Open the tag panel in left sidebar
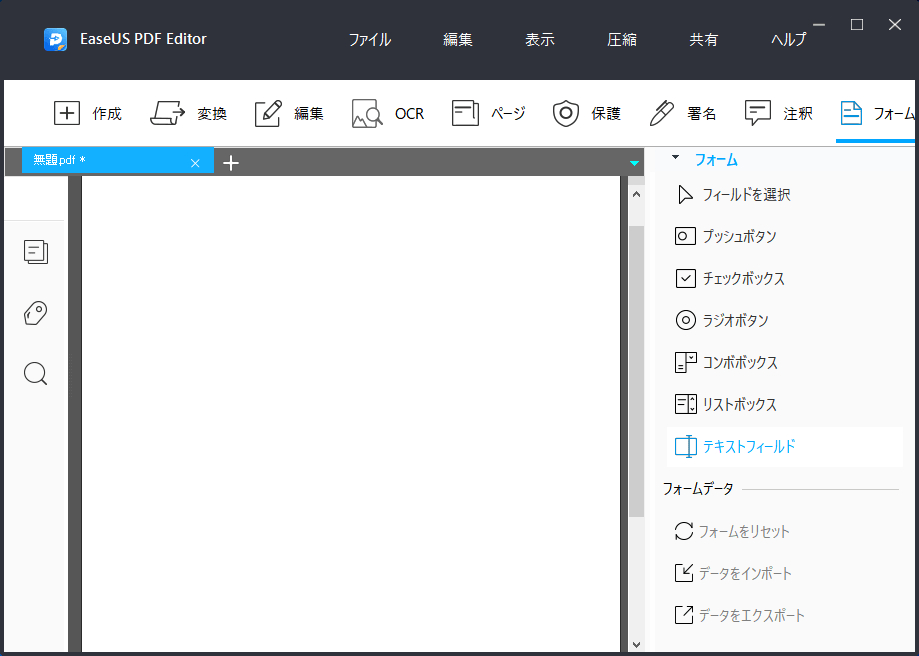The image size is (919, 656). (x=36, y=314)
